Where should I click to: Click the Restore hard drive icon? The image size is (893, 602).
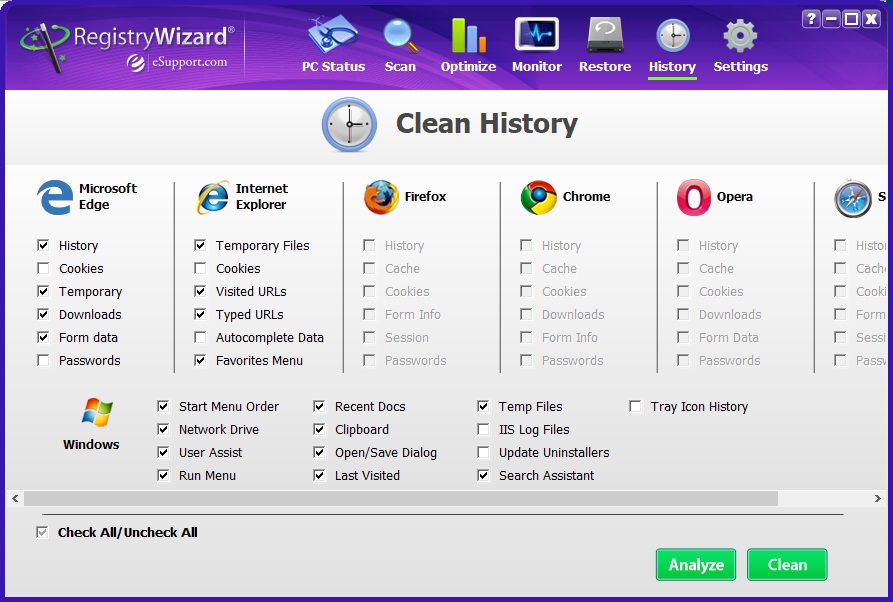tap(605, 35)
